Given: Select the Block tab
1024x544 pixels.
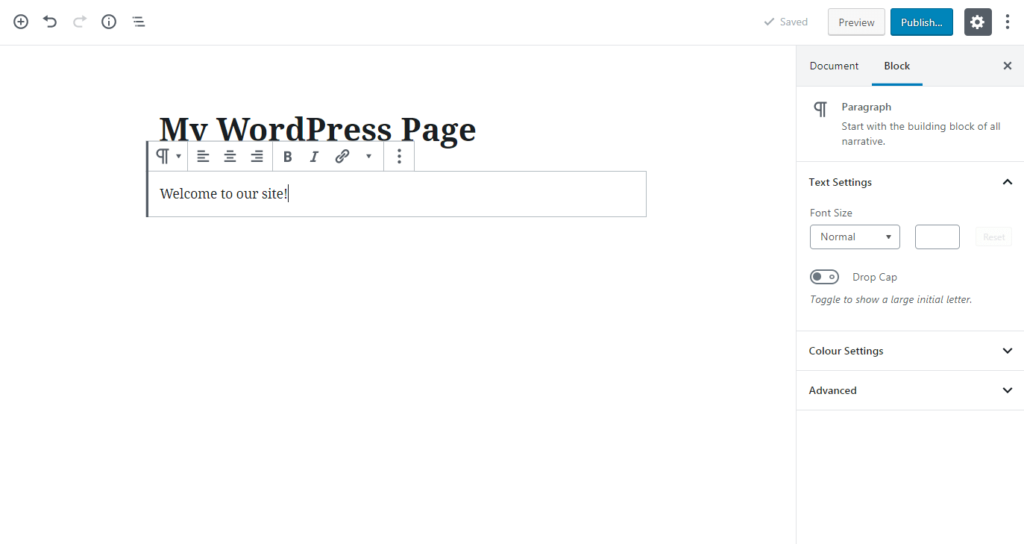Looking at the screenshot, I should pyautogui.click(x=897, y=66).
